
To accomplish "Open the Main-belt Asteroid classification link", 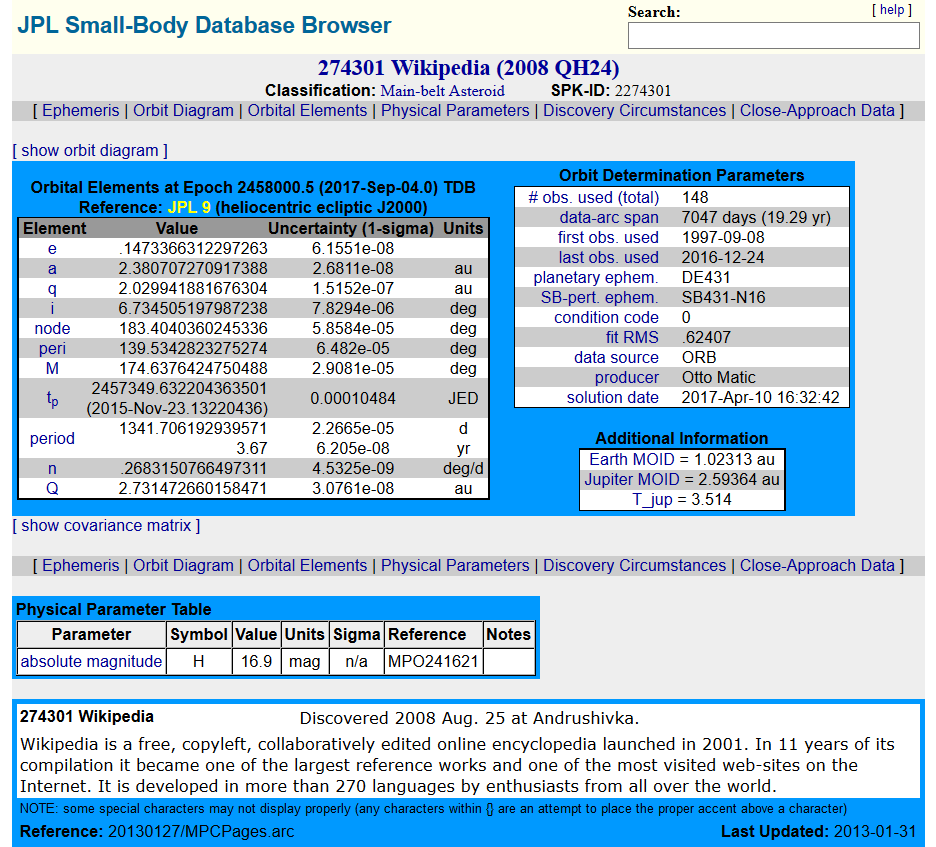I will pos(442,91).
